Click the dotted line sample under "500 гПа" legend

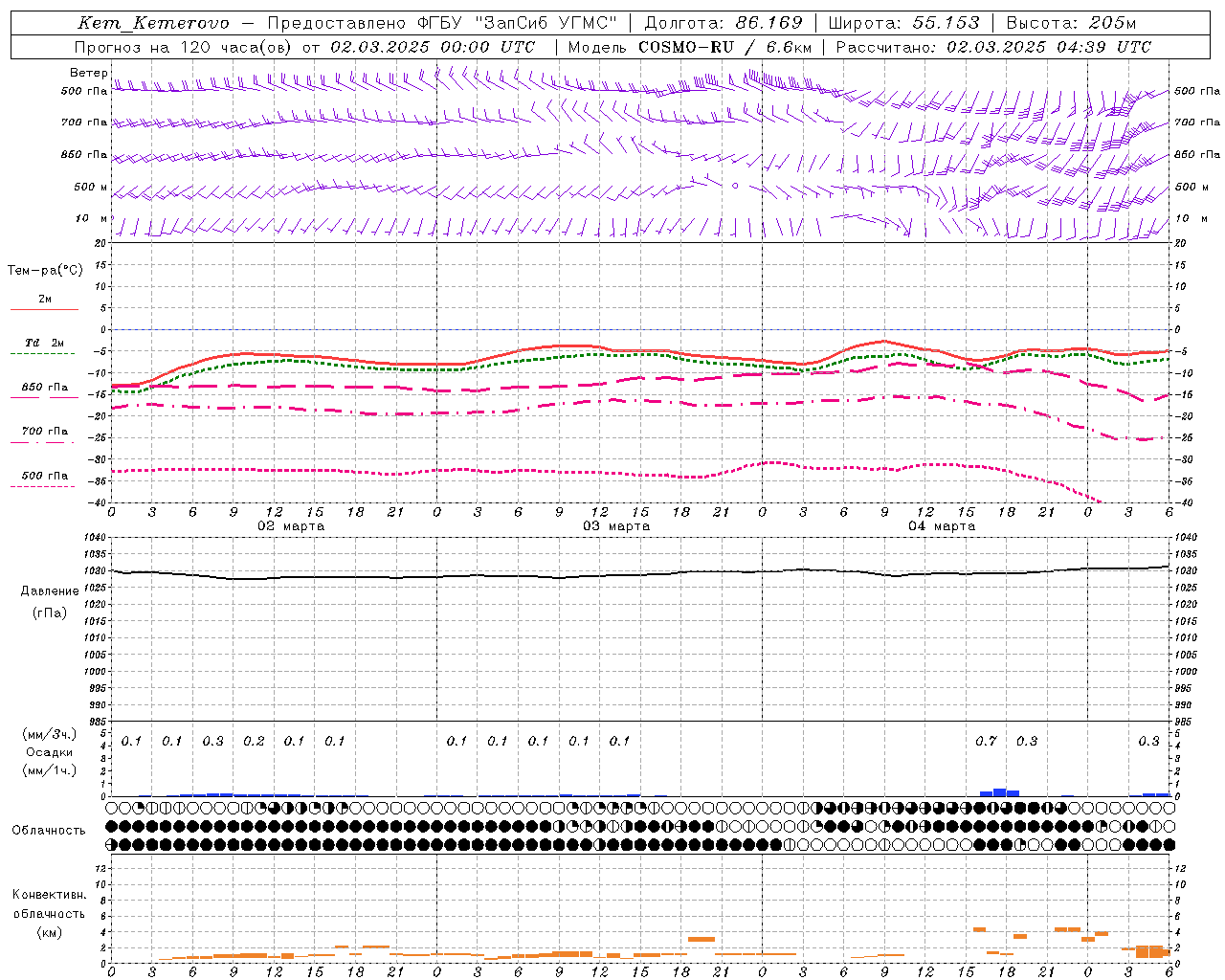point(42,487)
